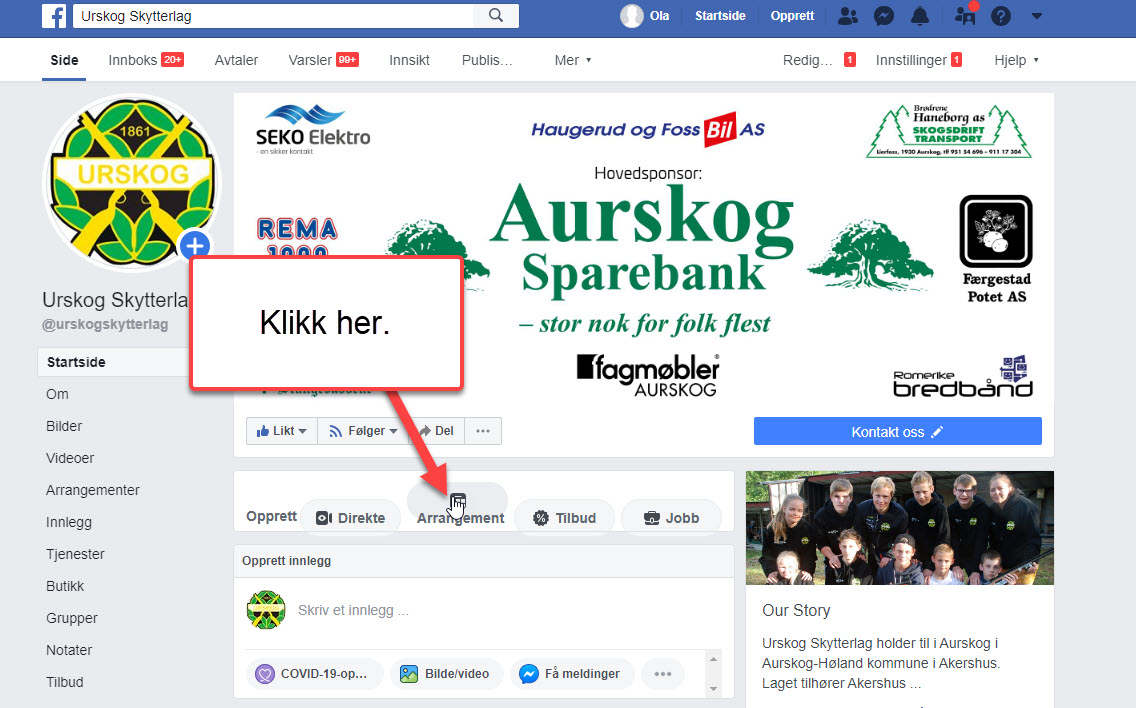Click the scroll-down arrow in post options
Screen dimensions: 1136x708
click(x=713, y=688)
